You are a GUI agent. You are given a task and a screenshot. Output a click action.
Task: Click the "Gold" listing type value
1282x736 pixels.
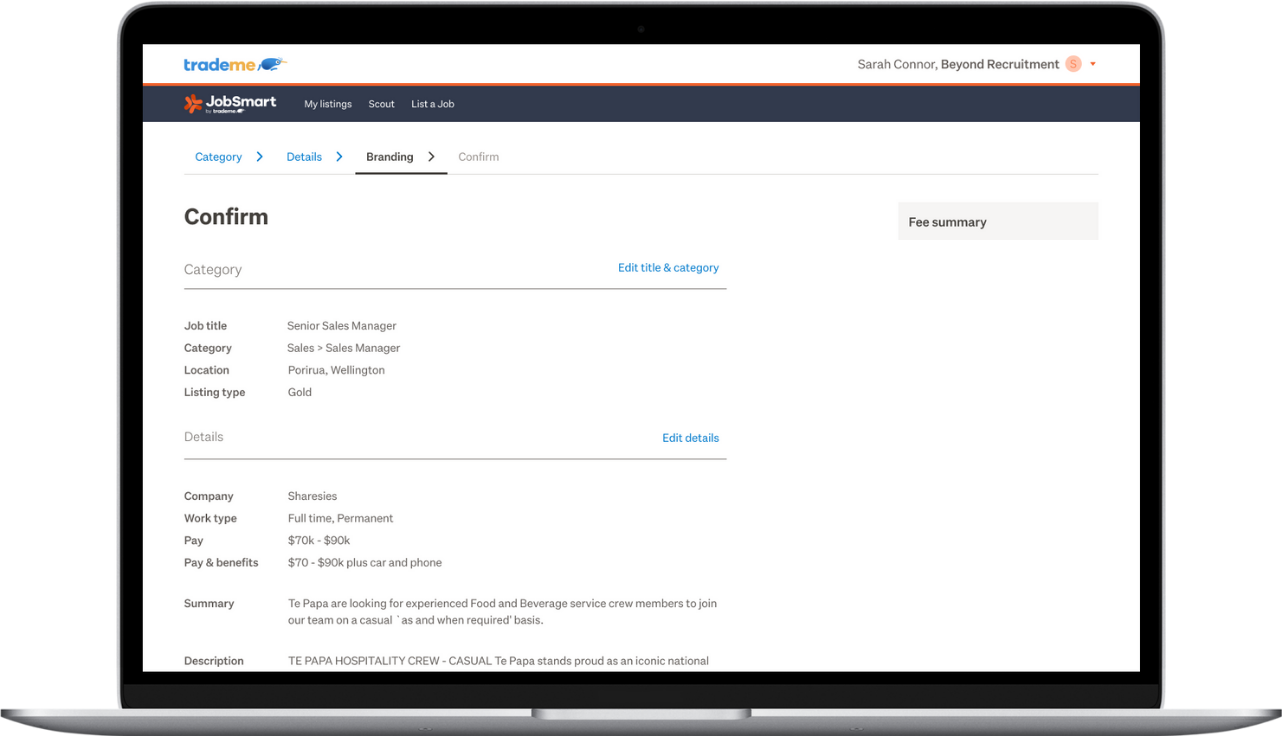pos(299,391)
